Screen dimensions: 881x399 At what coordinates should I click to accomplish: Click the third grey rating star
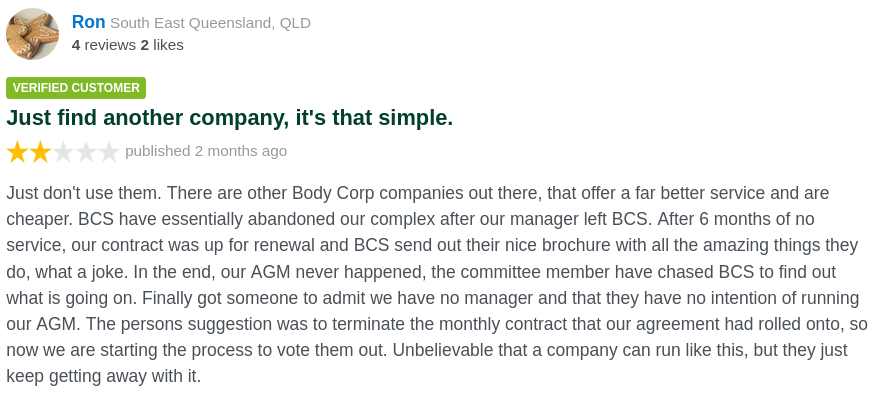(63, 152)
